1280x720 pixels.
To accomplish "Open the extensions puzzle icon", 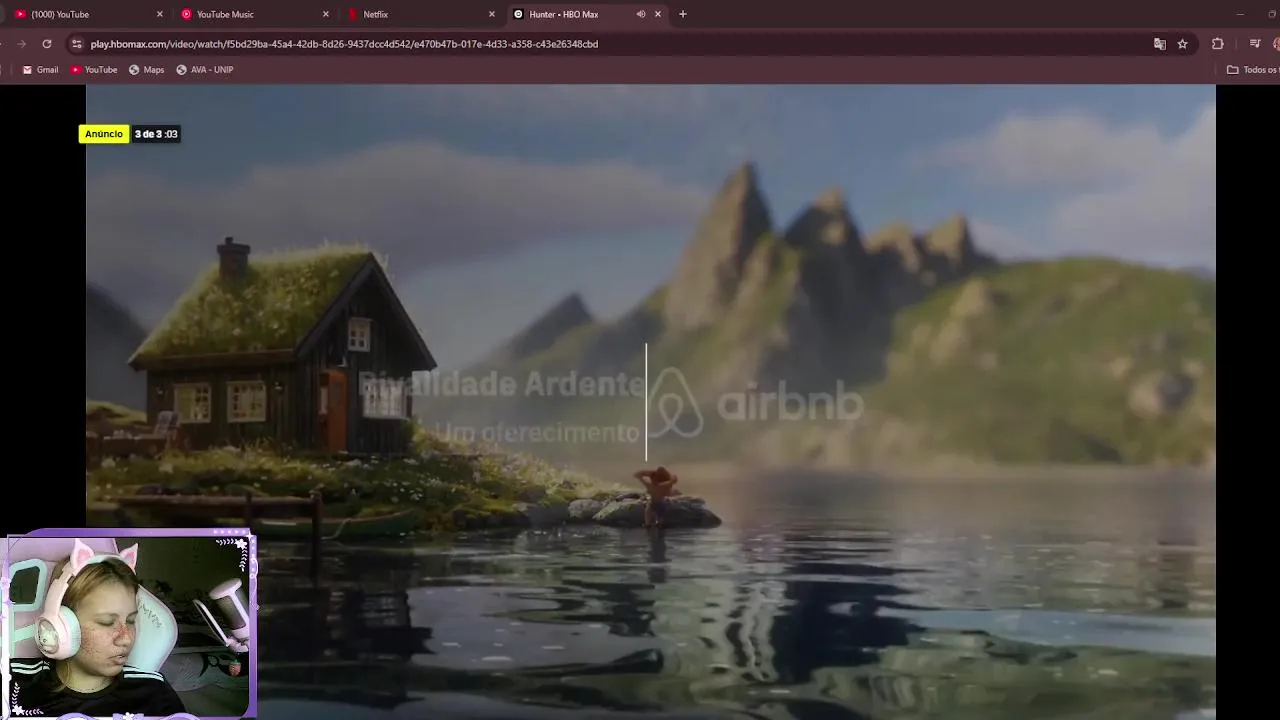I will (x=1217, y=44).
